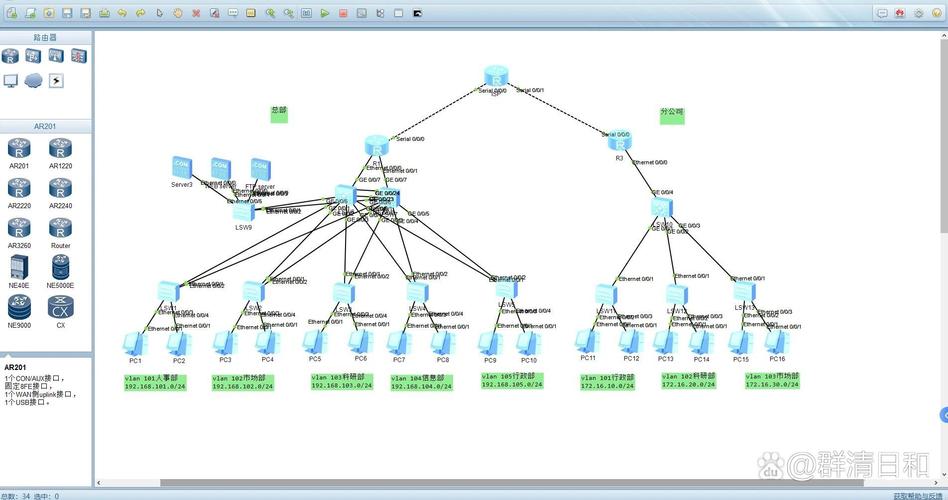Click the green 总部 label
Viewport: 948px width, 500px height.
click(x=279, y=114)
